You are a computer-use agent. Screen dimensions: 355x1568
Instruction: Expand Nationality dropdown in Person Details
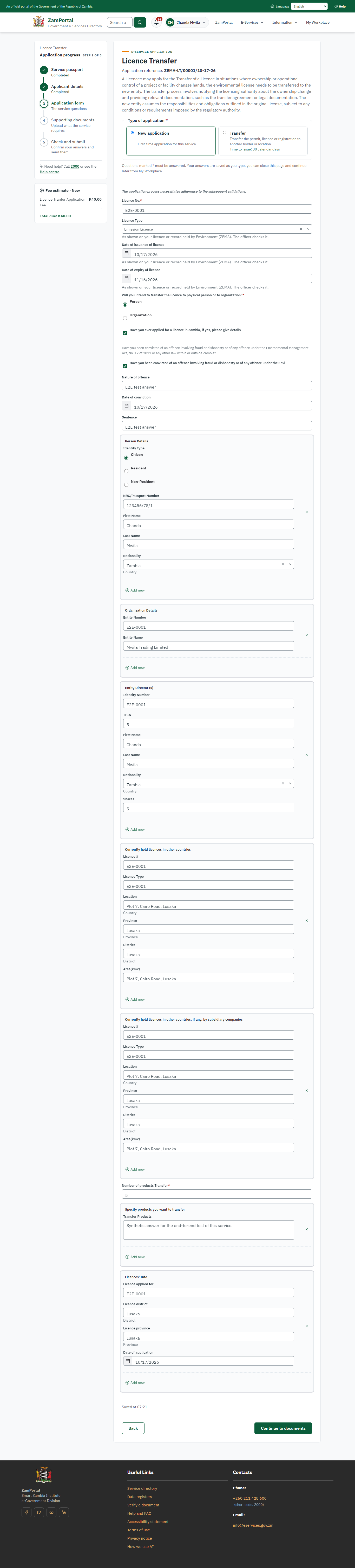[x=291, y=564]
